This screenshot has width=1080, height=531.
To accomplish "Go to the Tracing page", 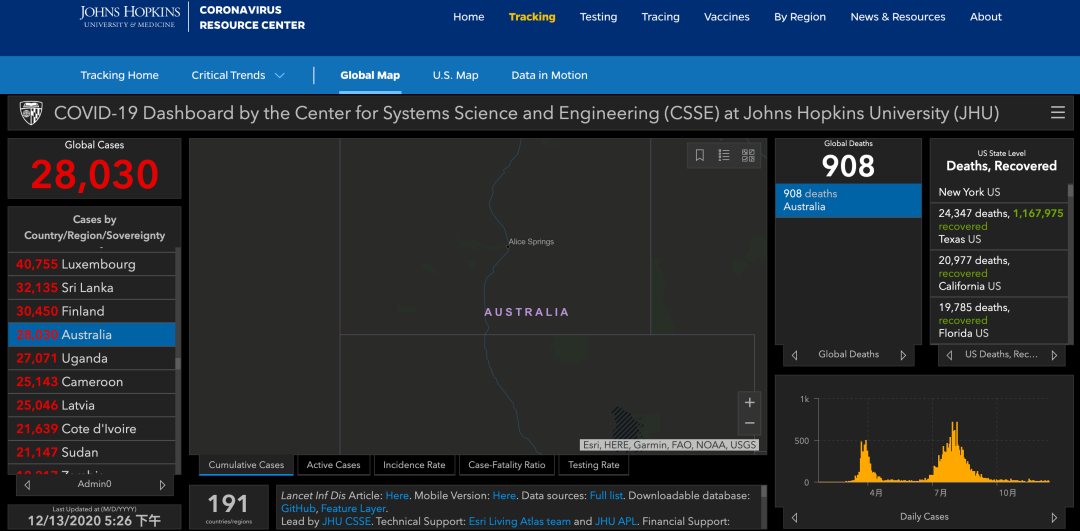I will pyautogui.click(x=661, y=17).
